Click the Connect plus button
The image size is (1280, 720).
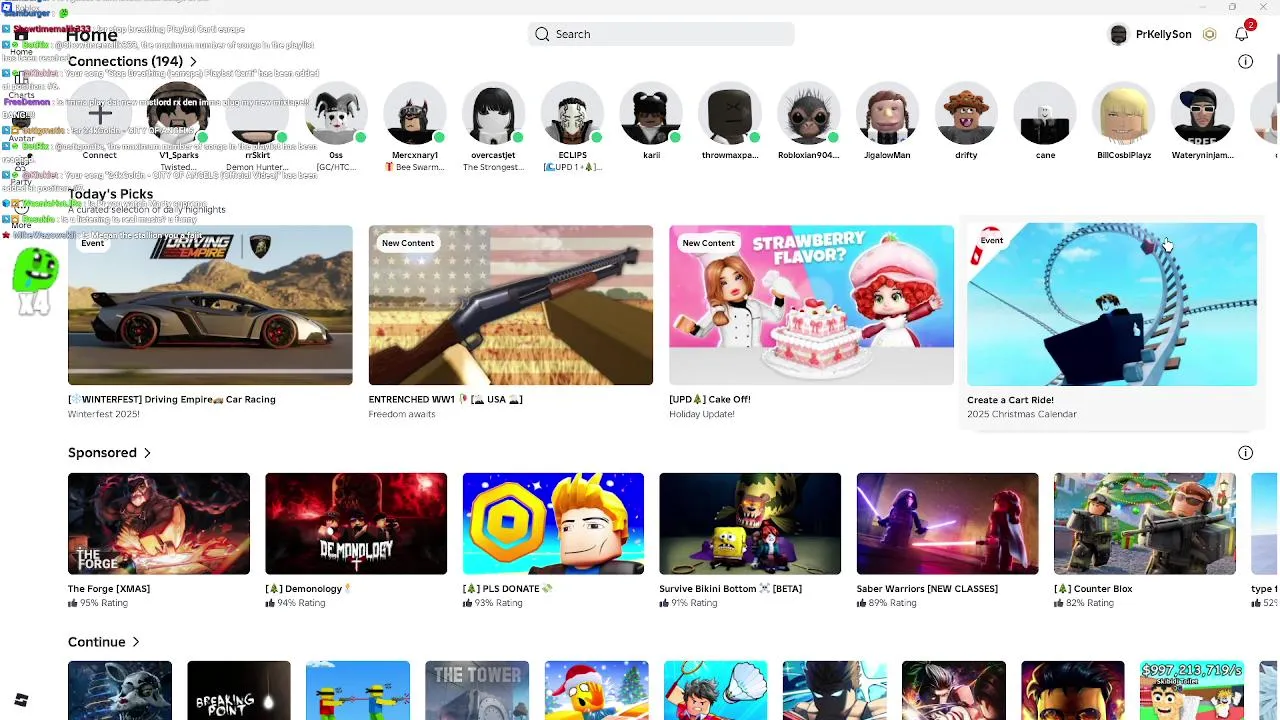(x=99, y=114)
